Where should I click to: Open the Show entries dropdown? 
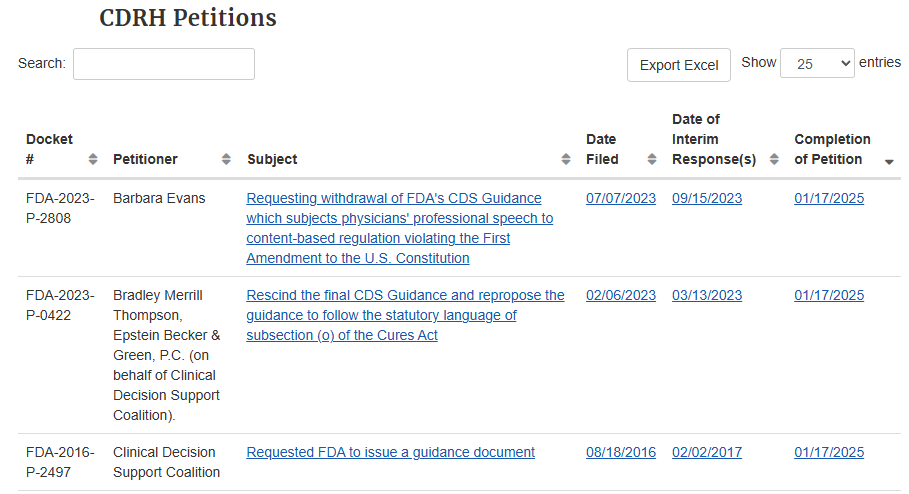point(817,63)
